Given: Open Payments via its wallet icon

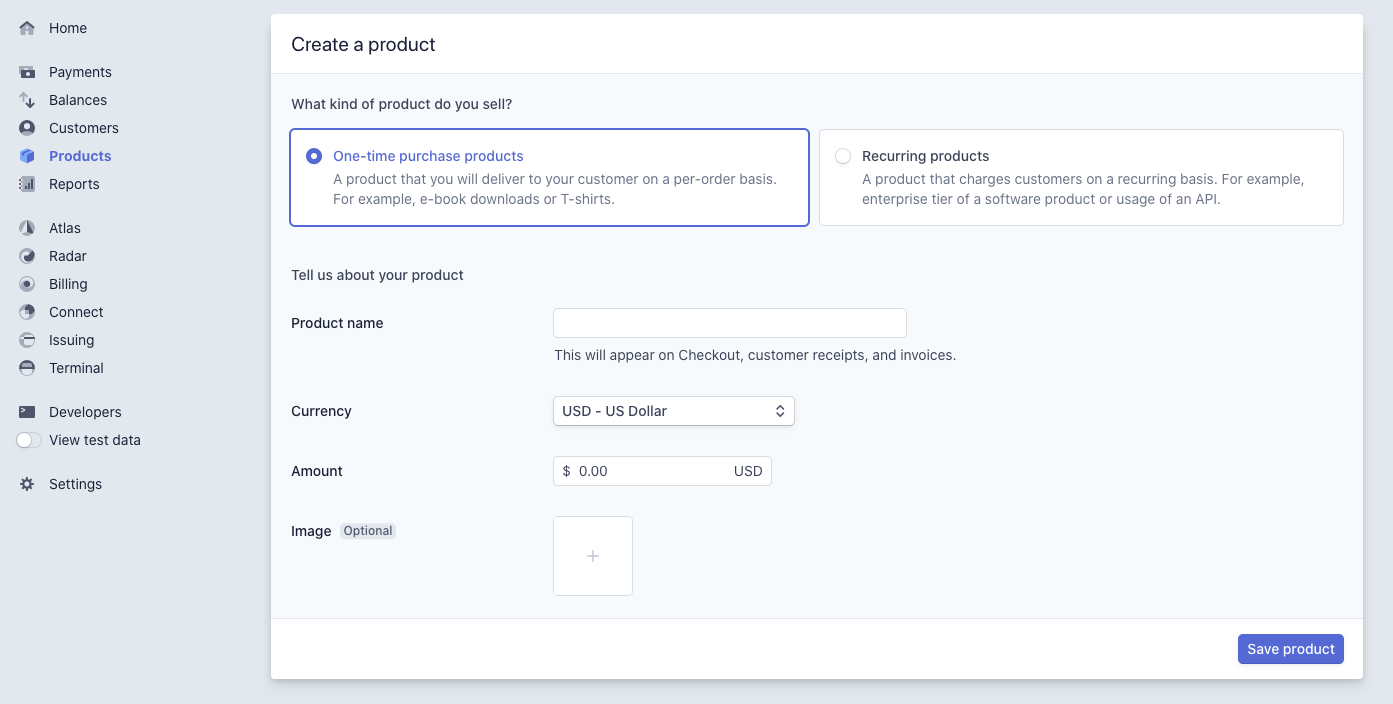Looking at the screenshot, I should [x=27, y=72].
